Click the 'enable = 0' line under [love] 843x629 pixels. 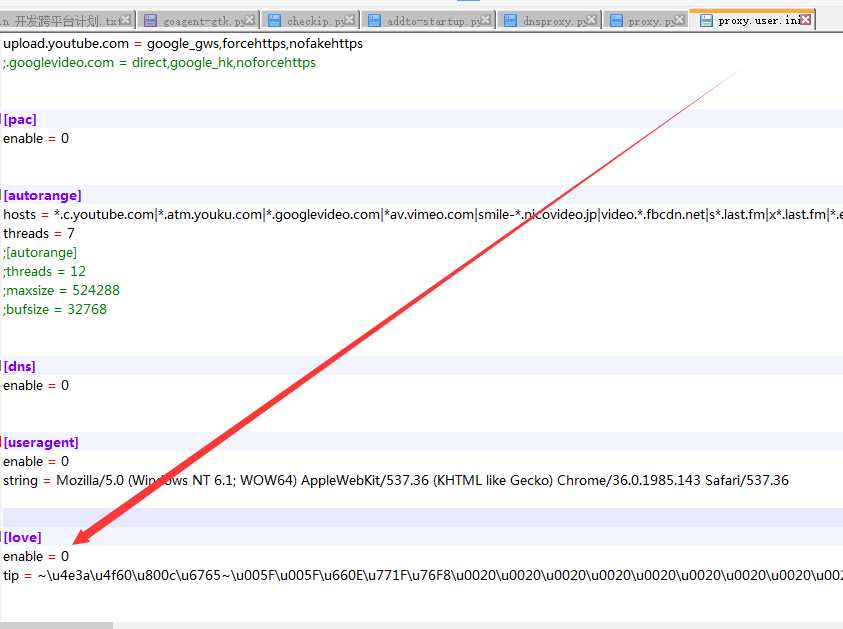point(36,556)
